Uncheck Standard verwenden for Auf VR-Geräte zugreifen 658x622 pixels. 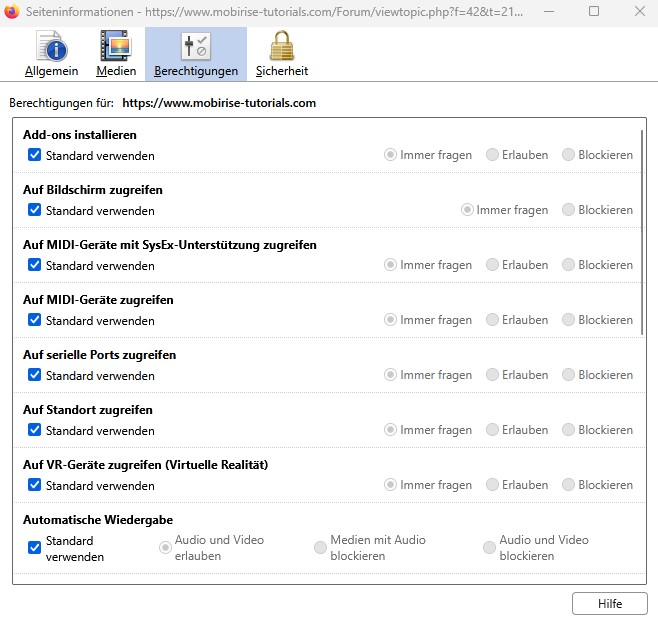tap(34, 485)
